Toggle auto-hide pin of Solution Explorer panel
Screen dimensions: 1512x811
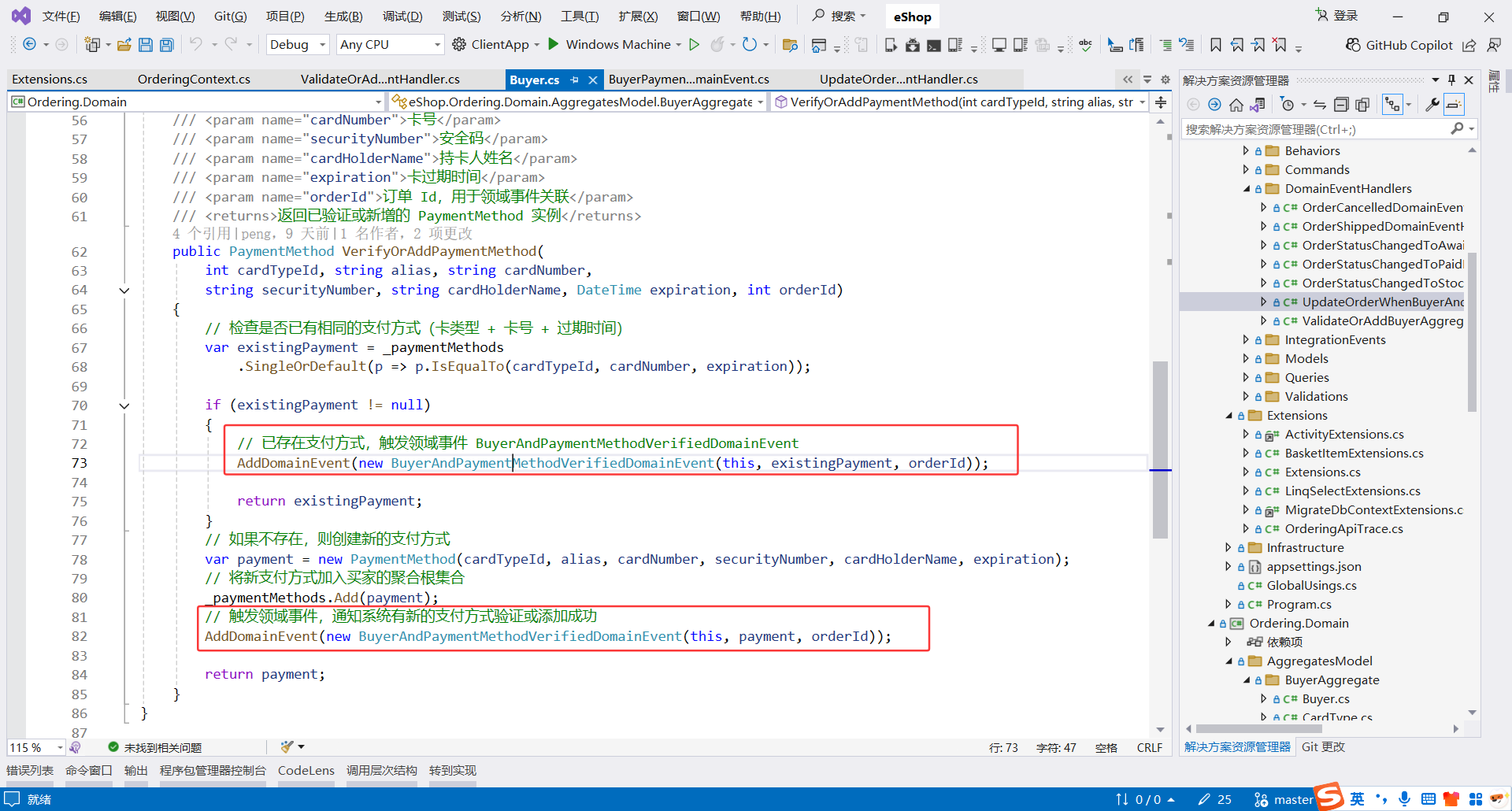point(1452,80)
